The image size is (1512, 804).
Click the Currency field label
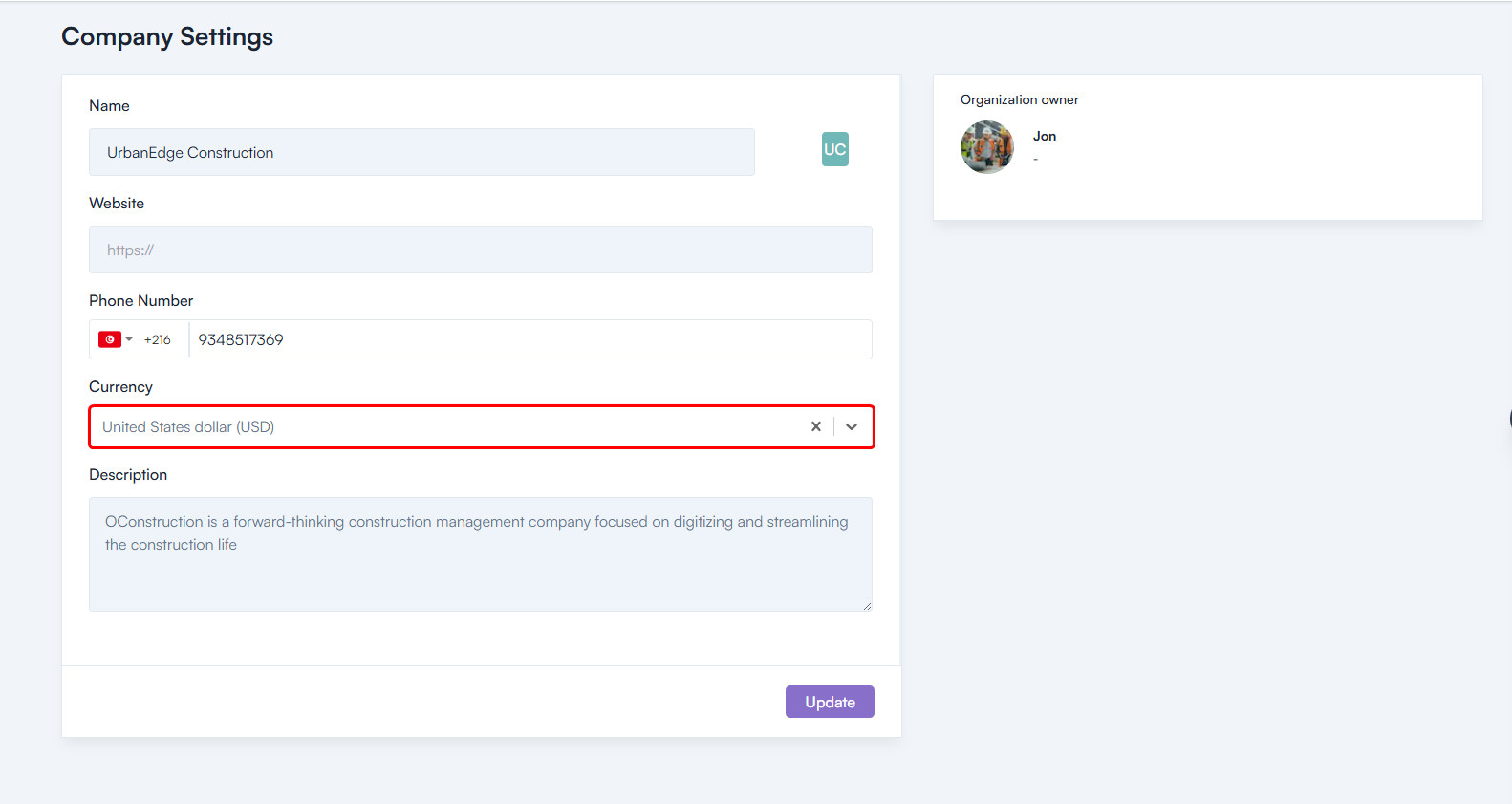click(x=120, y=386)
